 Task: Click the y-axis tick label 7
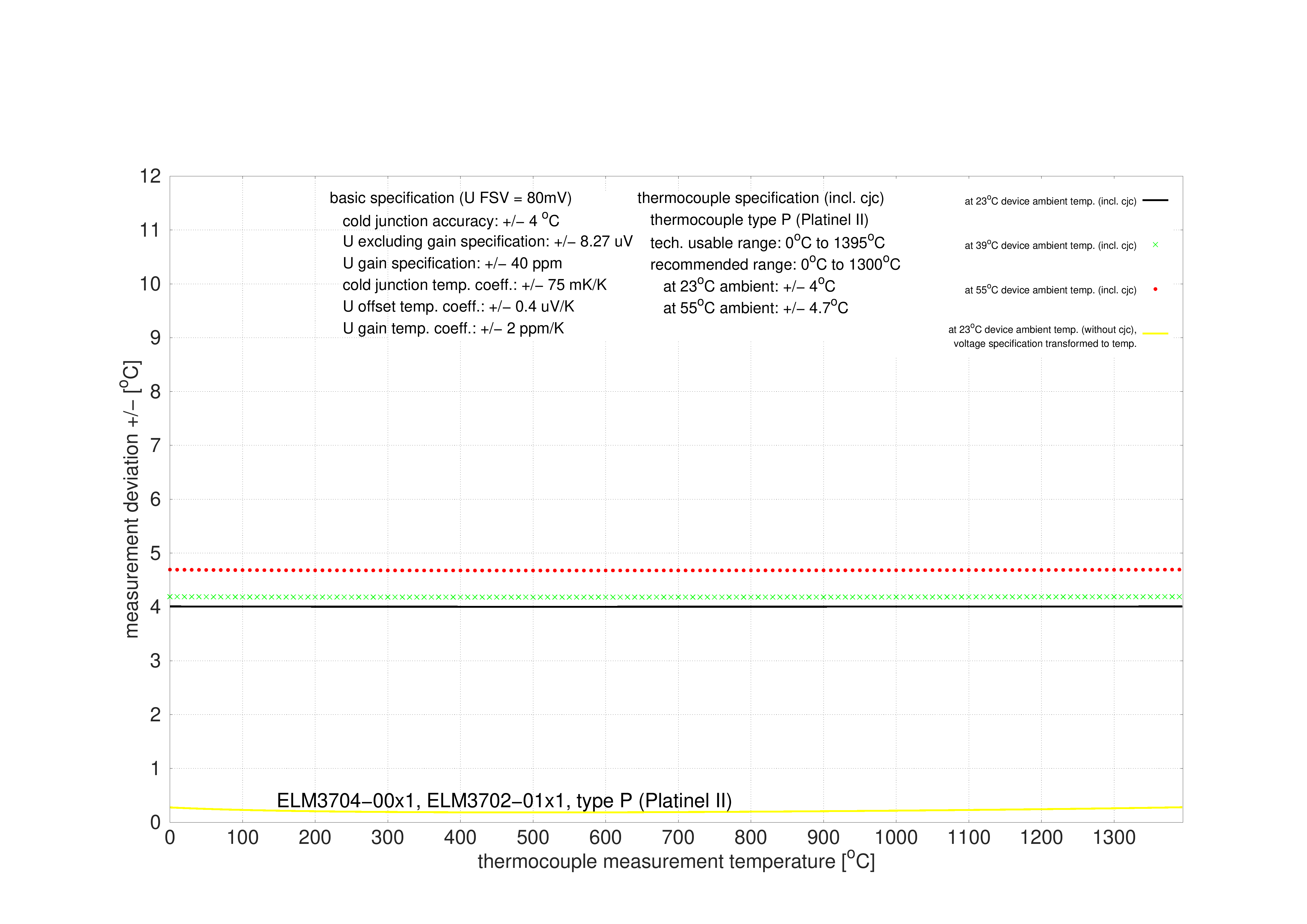[x=156, y=445]
